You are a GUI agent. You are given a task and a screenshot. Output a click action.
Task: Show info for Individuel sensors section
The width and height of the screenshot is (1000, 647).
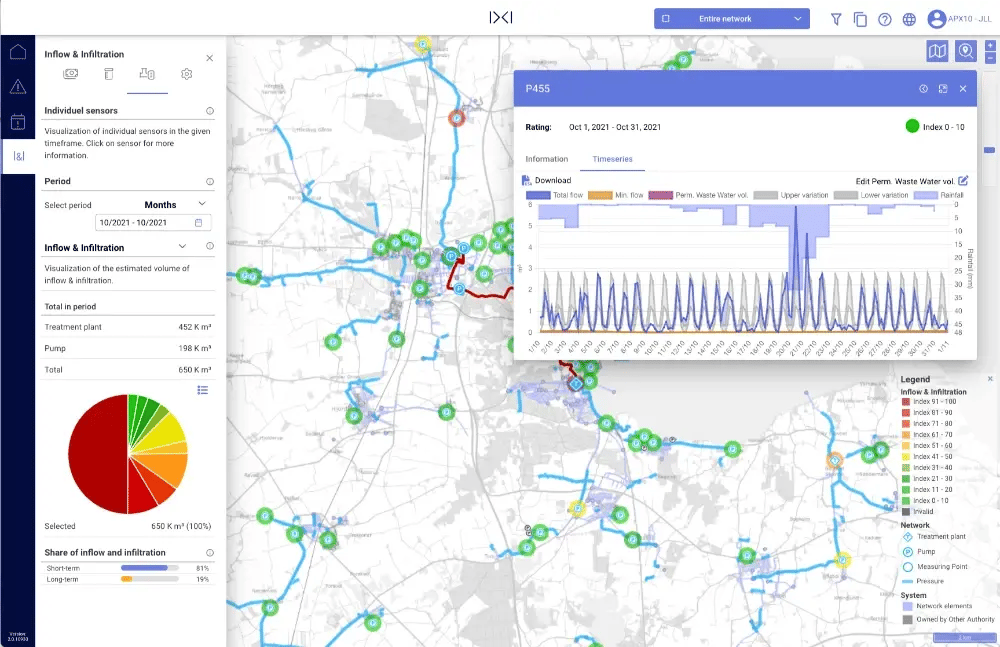210,111
